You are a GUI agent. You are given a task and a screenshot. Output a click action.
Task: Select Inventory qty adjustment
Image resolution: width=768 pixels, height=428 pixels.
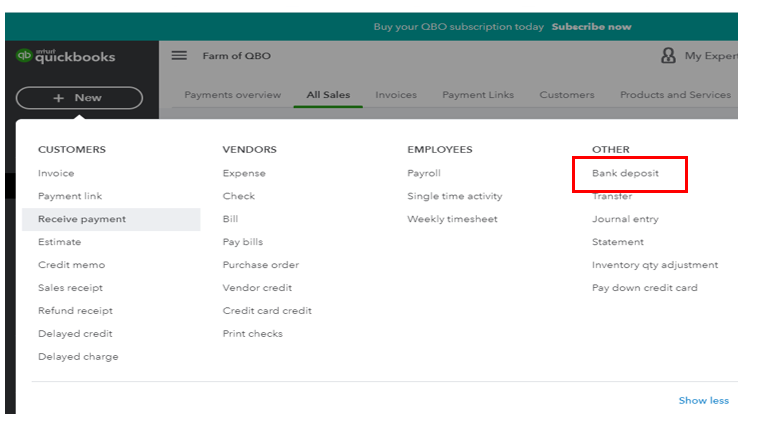tap(655, 265)
